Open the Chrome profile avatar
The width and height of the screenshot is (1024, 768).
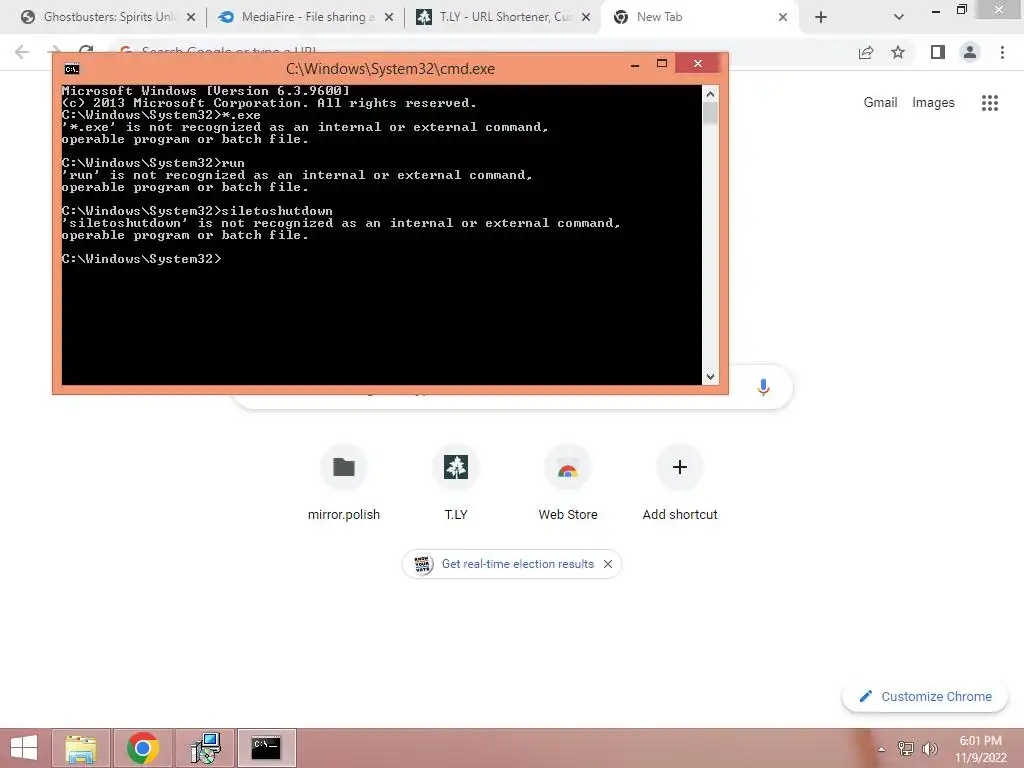point(970,52)
